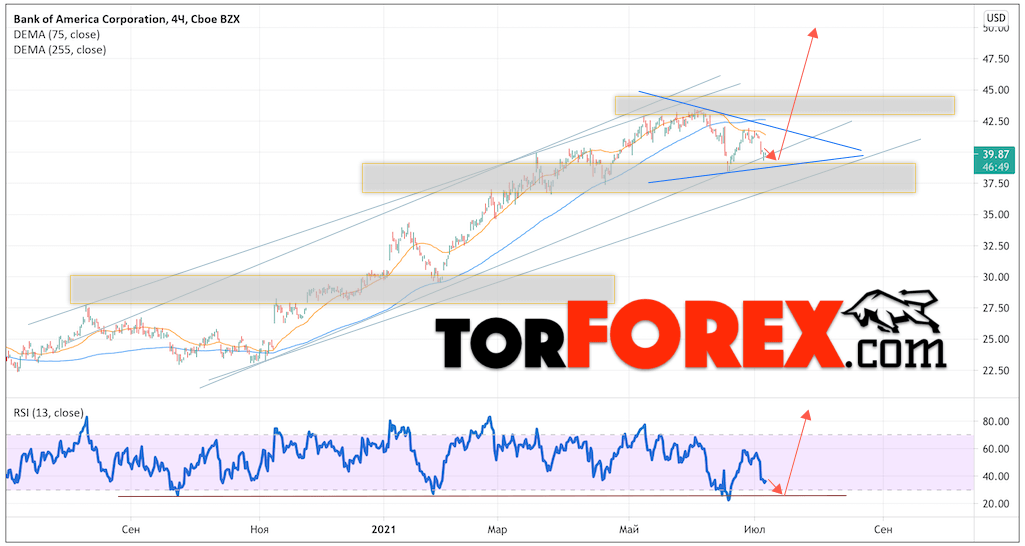This screenshot has width=1025, height=546.
Task: Open the USD currency selector
Action: click(x=996, y=17)
